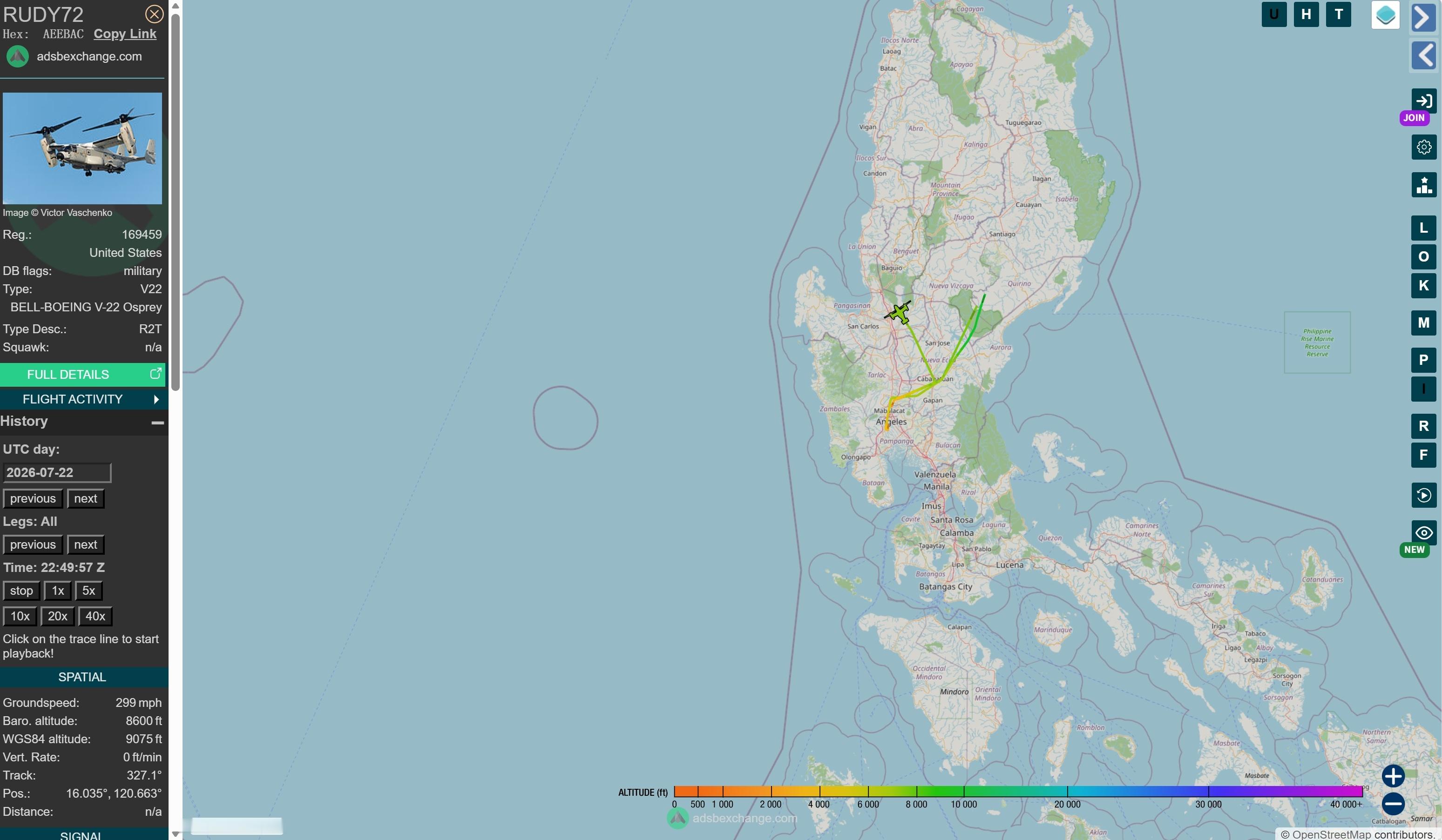Viewport: 1442px width, 840px height.
Task: Click the sidebar vertical scrollbar
Action: click(176, 202)
